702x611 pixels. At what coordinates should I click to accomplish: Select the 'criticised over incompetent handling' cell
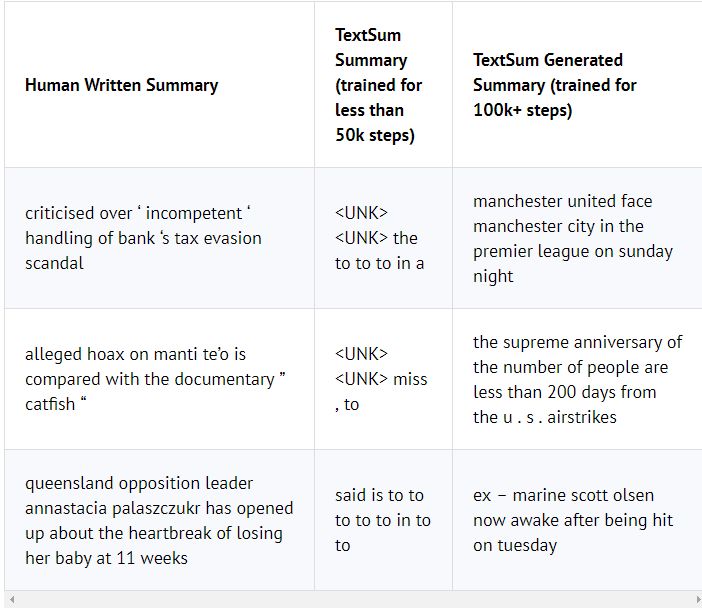coord(143,238)
